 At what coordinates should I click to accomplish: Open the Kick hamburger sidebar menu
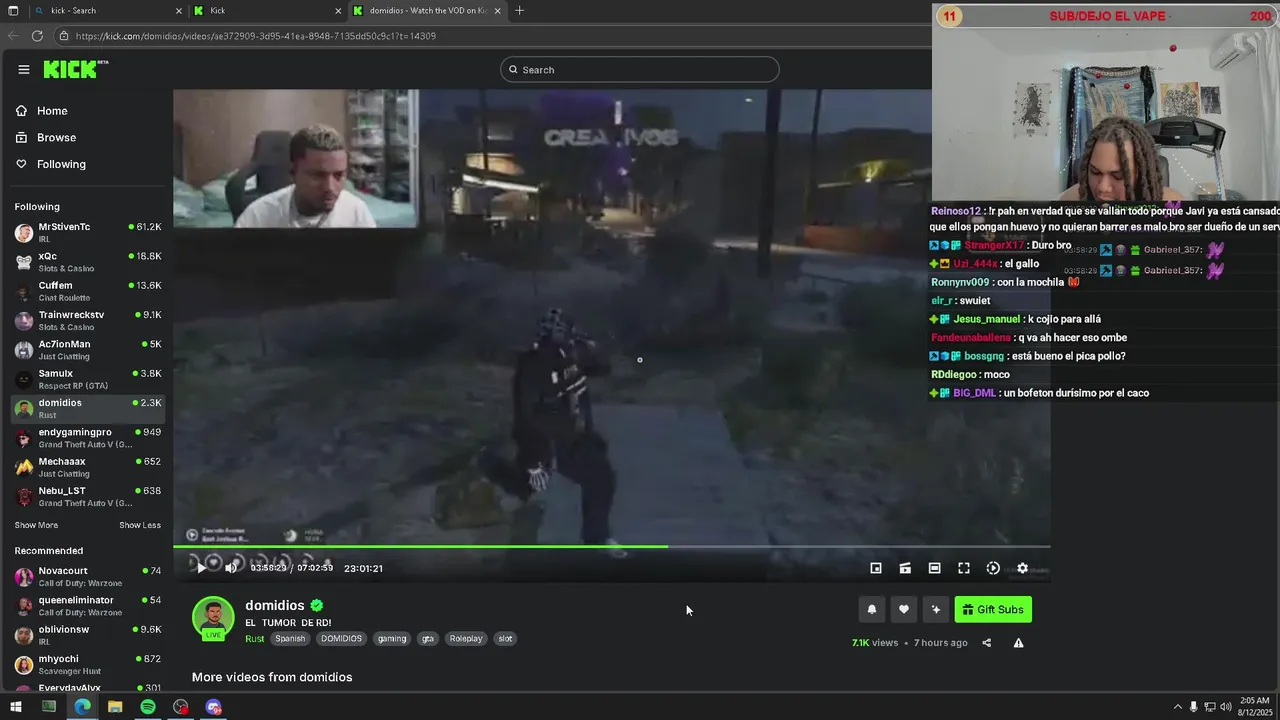(x=24, y=69)
